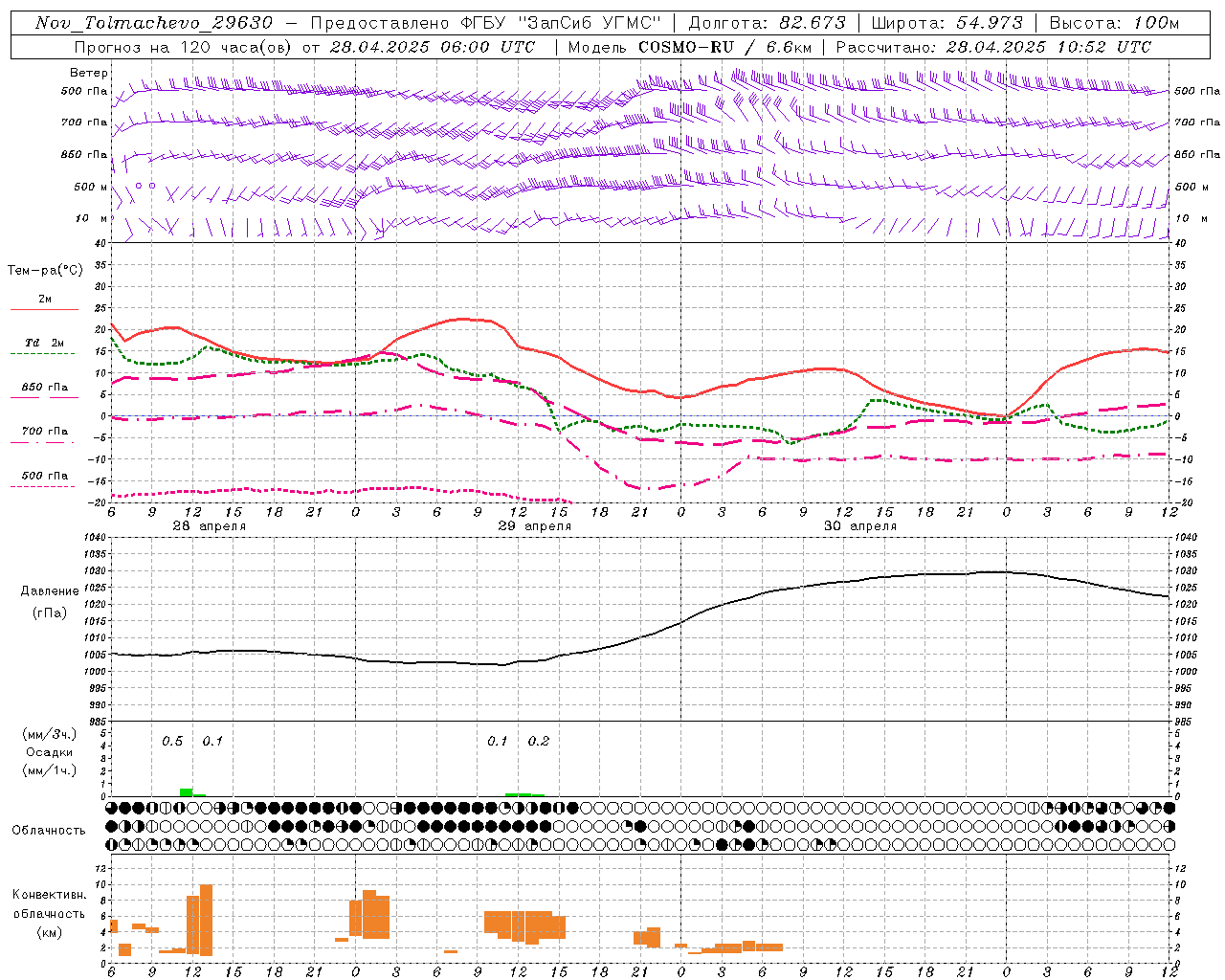Click the 29 апреля date label
Screen dimensions: 1225x980
click(534, 526)
